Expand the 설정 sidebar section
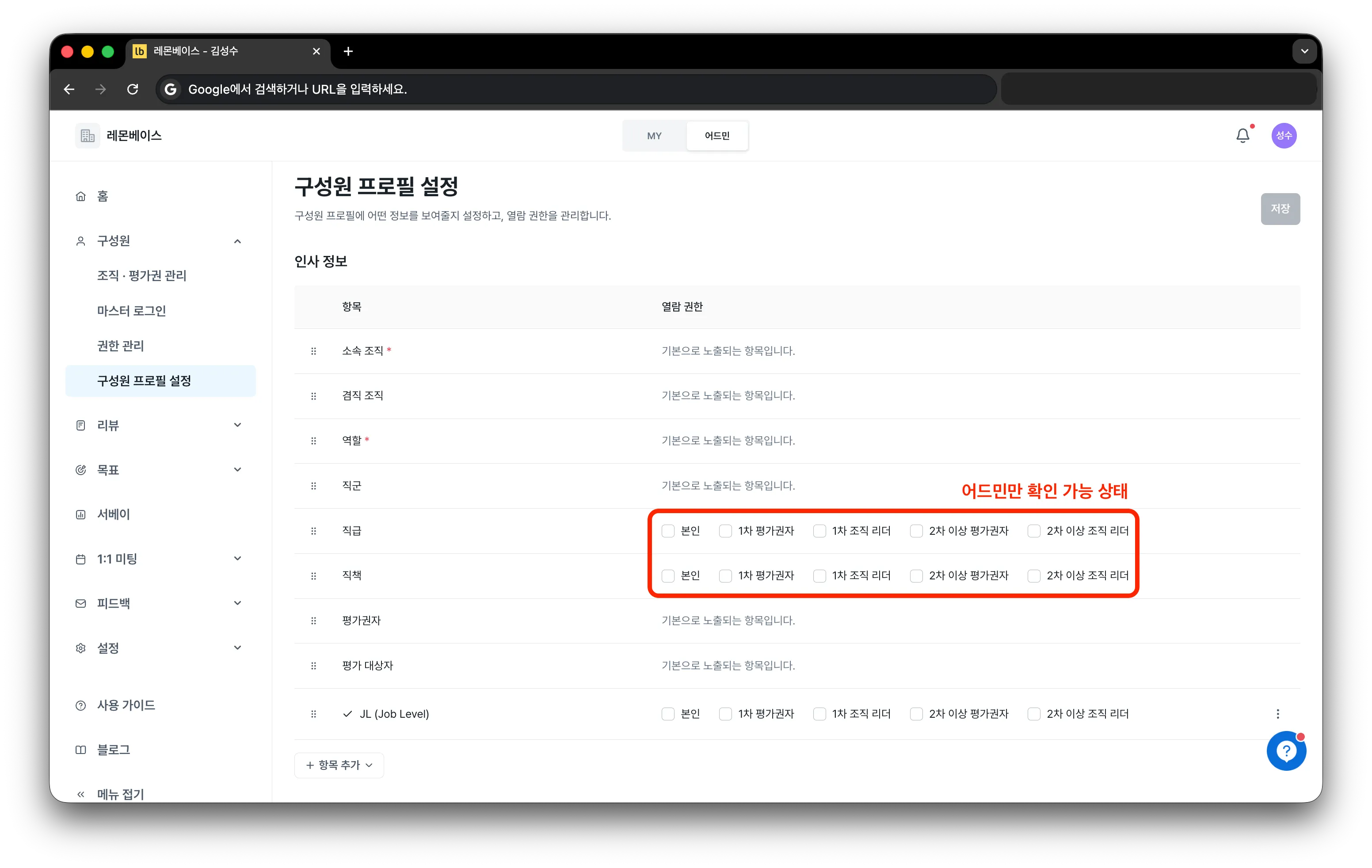Viewport: 1372px width, 868px height. tap(238, 647)
